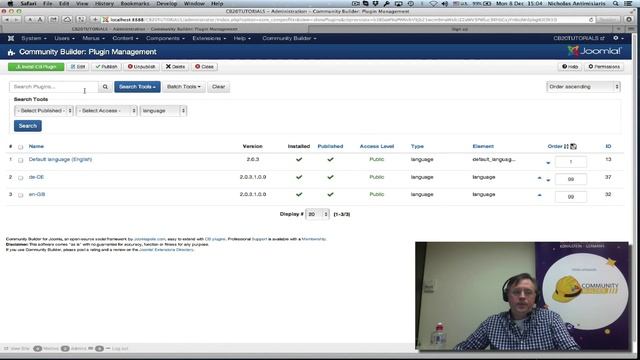This screenshot has height=360, width=640.
Task: Open the Select Published filter dropdown
Action: [44, 111]
